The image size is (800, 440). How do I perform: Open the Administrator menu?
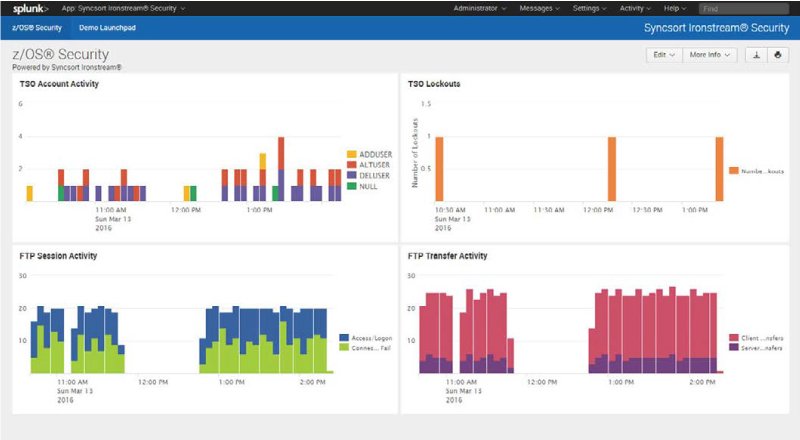coord(480,8)
